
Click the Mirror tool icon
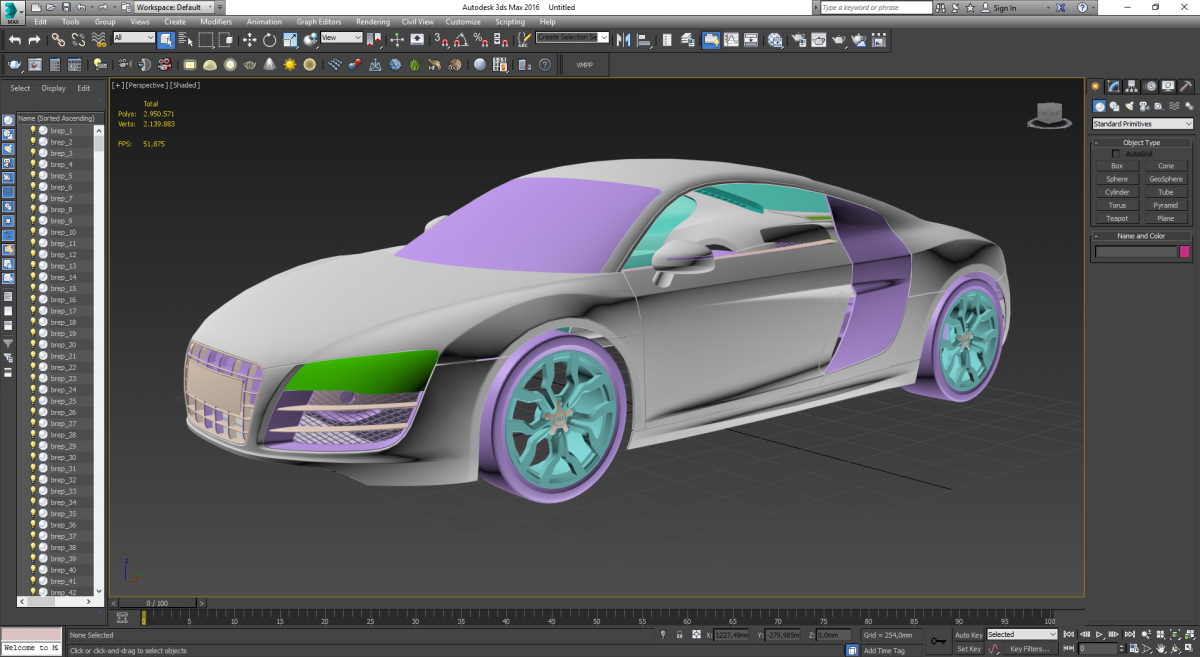pyautogui.click(x=624, y=40)
